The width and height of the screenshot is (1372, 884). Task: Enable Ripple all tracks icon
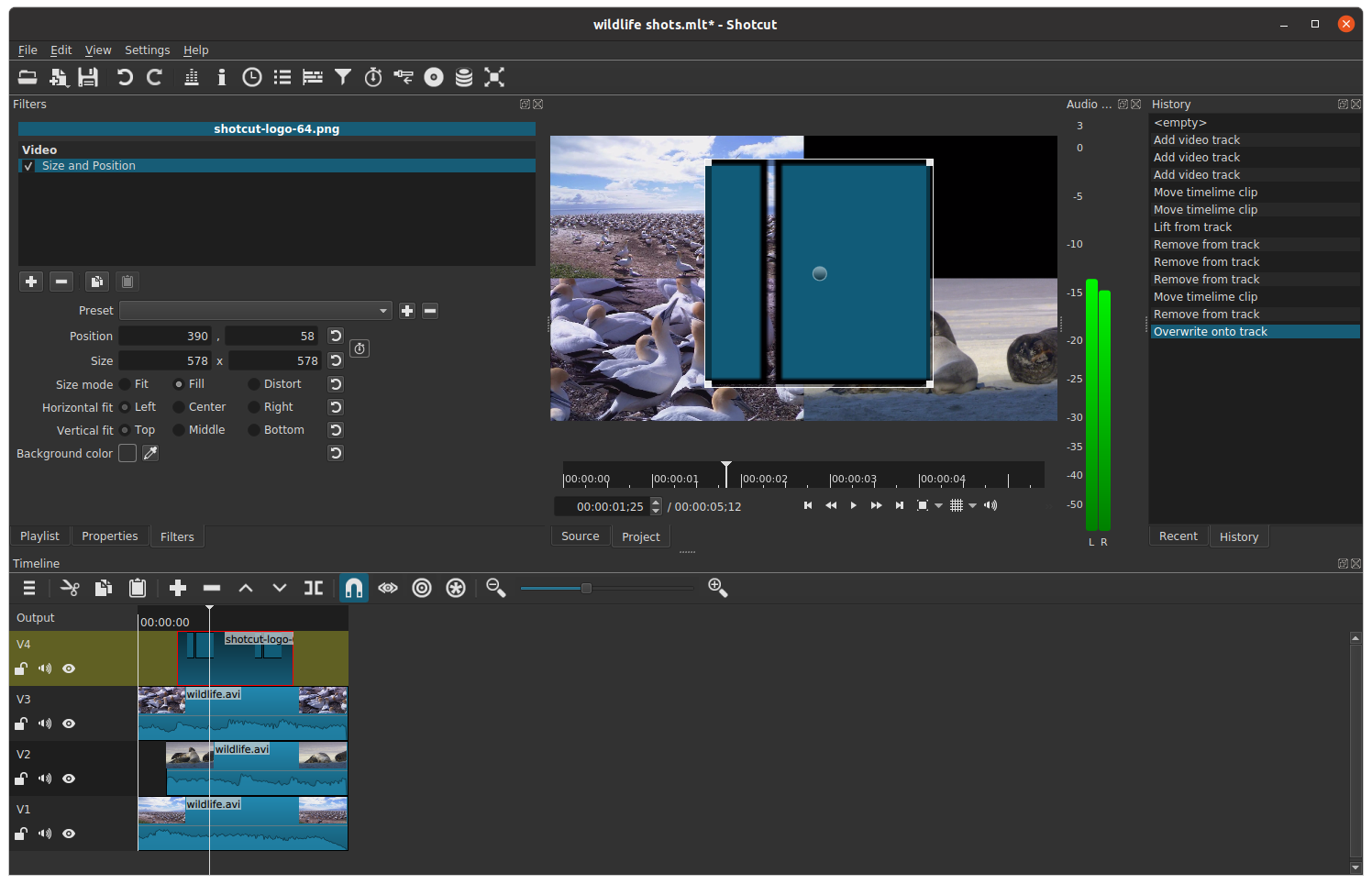[x=456, y=589]
